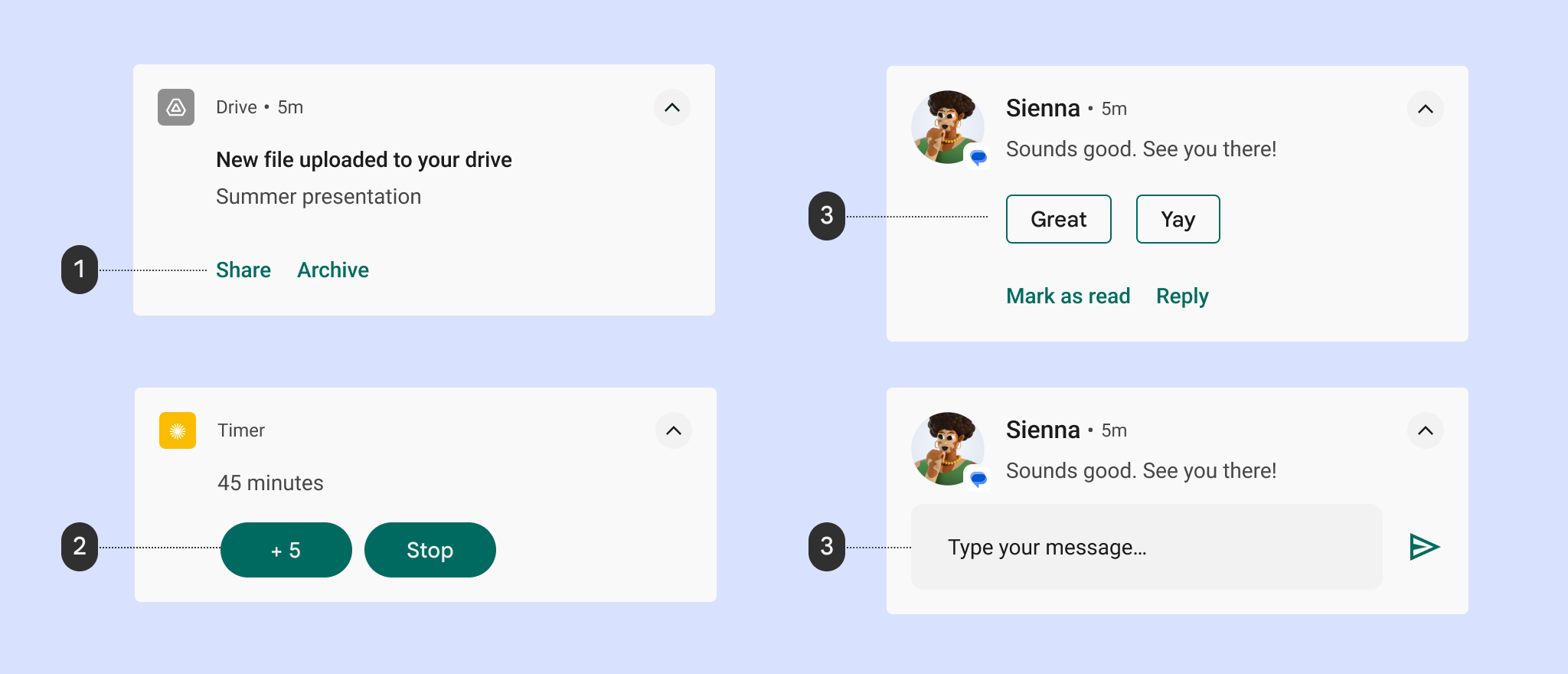Click Messages badge in the quick-reply notification
1568x674 pixels.
pos(978,158)
